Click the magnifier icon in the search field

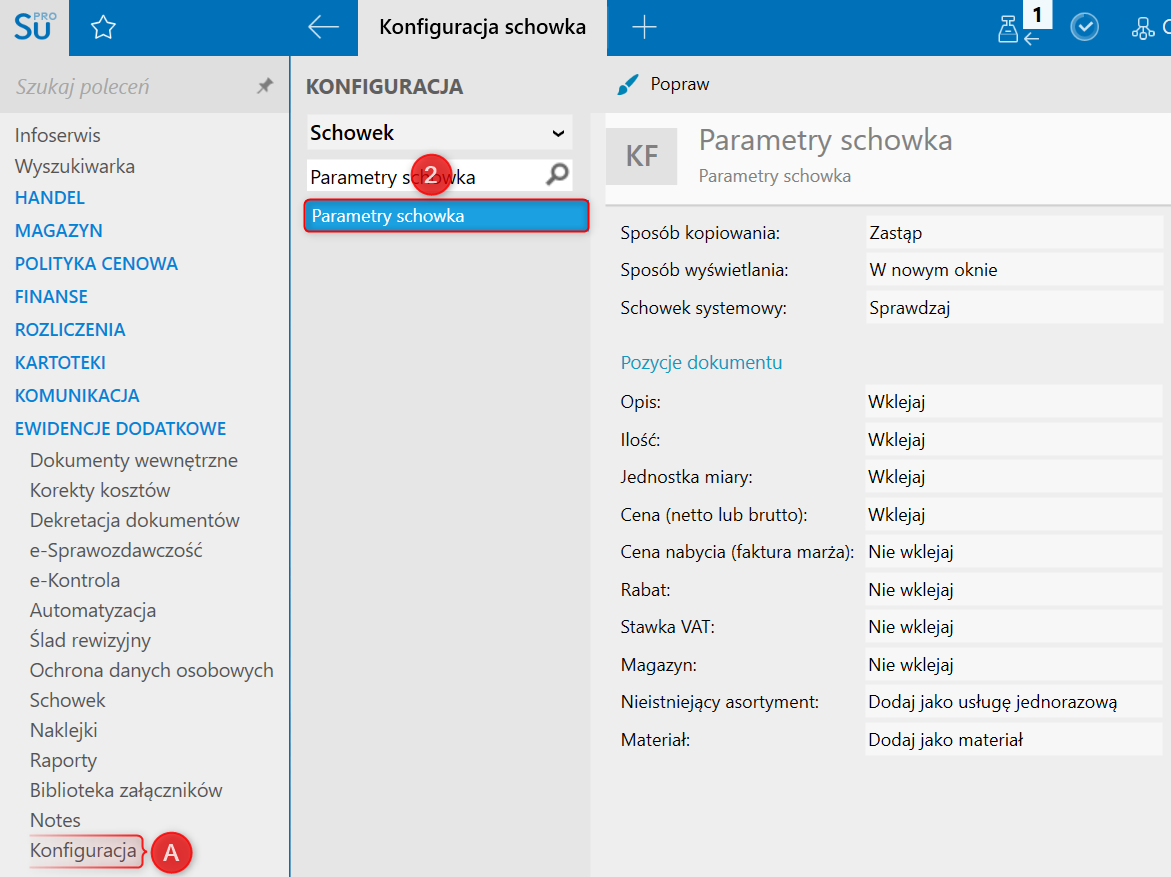[557, 176]
